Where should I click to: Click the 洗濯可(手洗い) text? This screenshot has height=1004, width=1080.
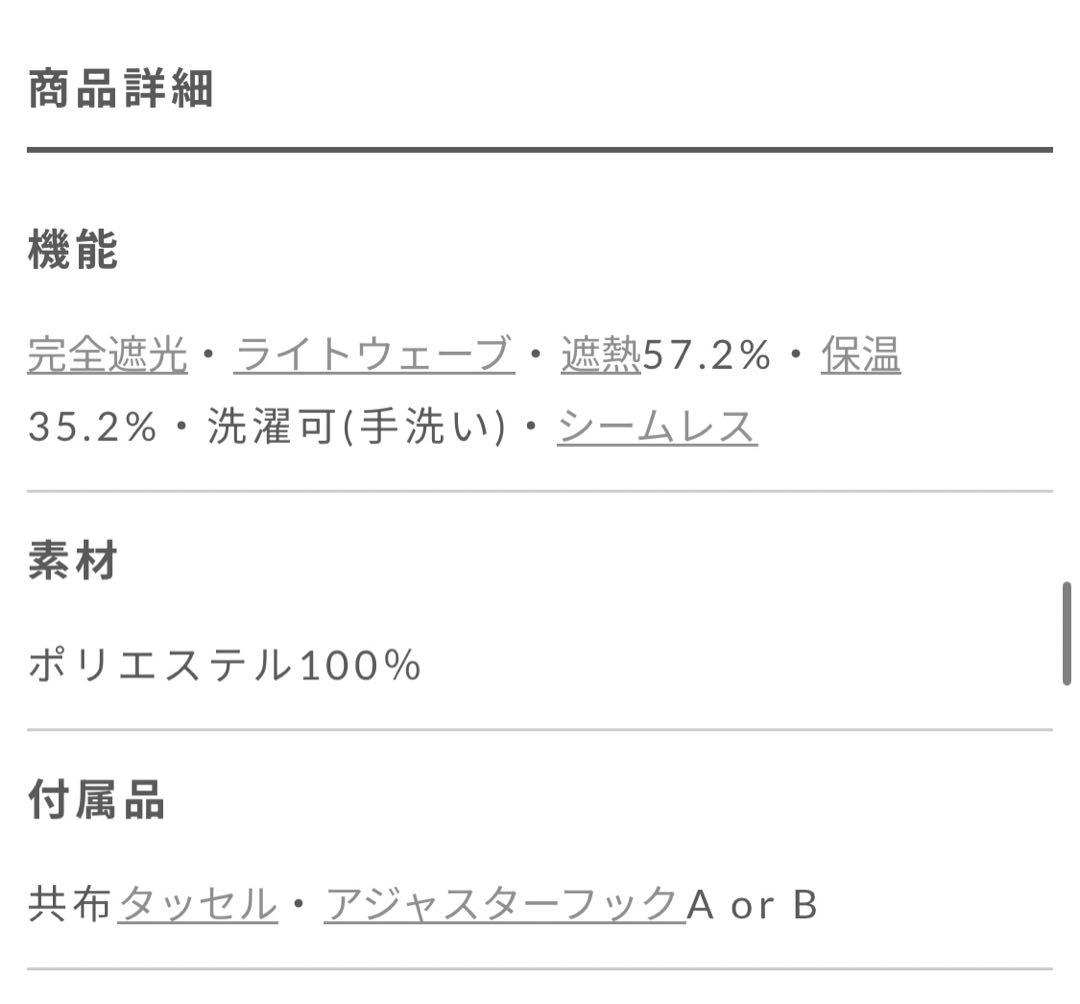356,428
